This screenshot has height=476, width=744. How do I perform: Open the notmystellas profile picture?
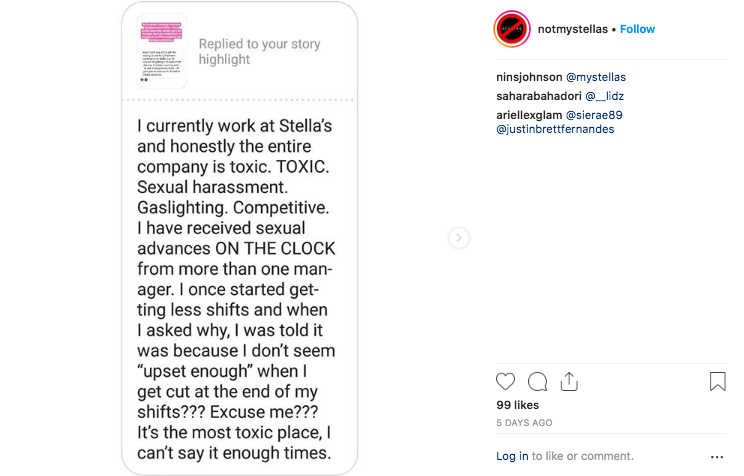(x=512, y=29)
